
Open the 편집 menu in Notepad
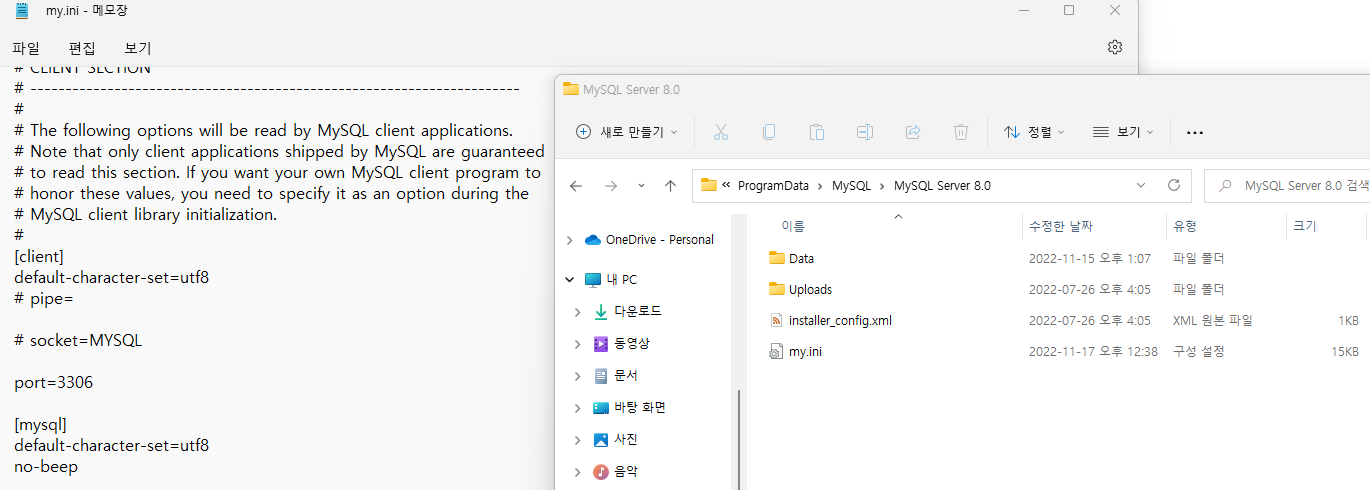[82, 47]
